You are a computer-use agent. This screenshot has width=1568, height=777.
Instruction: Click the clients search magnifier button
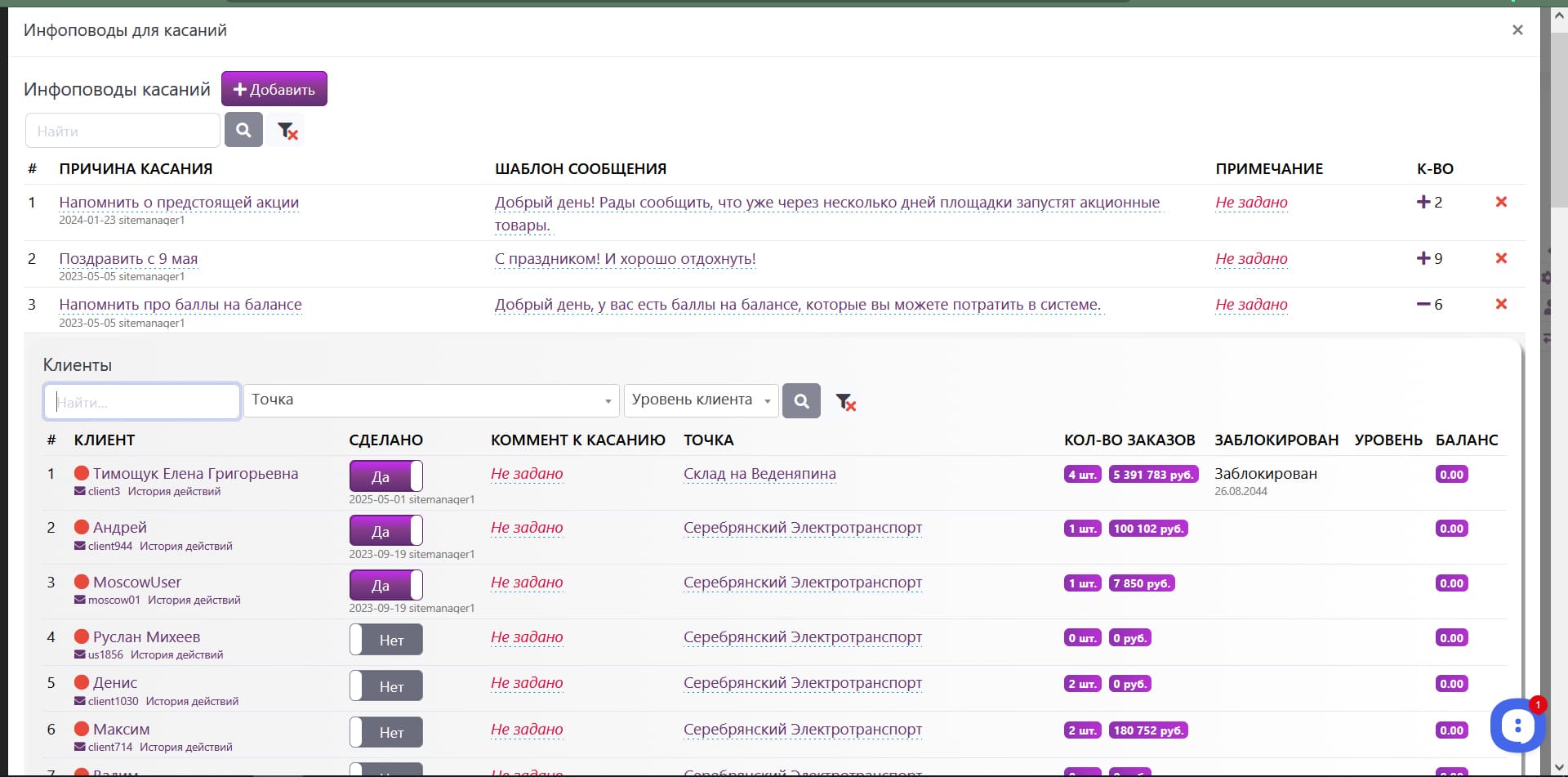click(x=801, y=401)
